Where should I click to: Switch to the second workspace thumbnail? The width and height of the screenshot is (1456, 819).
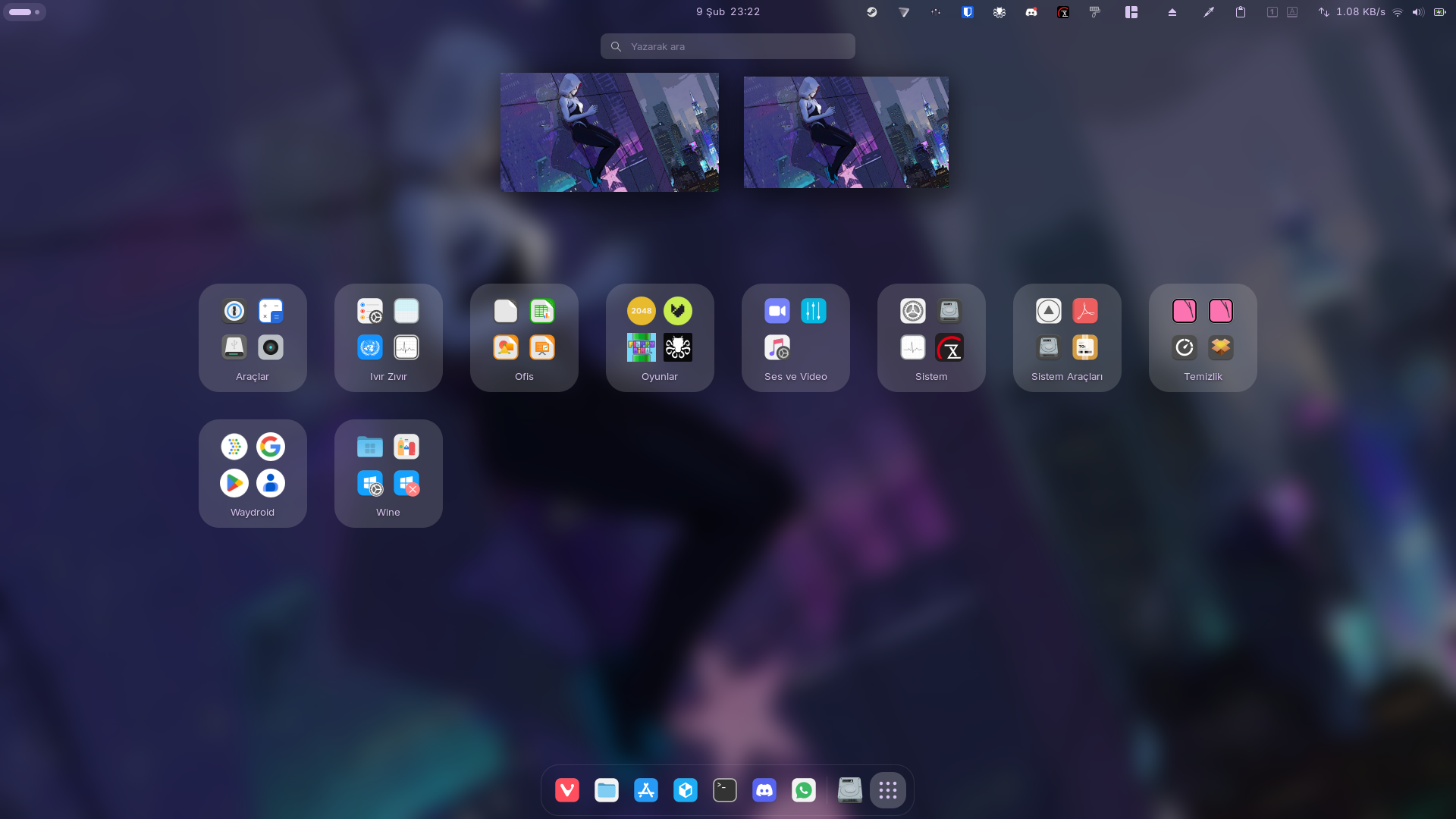pyautogui.click(x=846, y=132)
